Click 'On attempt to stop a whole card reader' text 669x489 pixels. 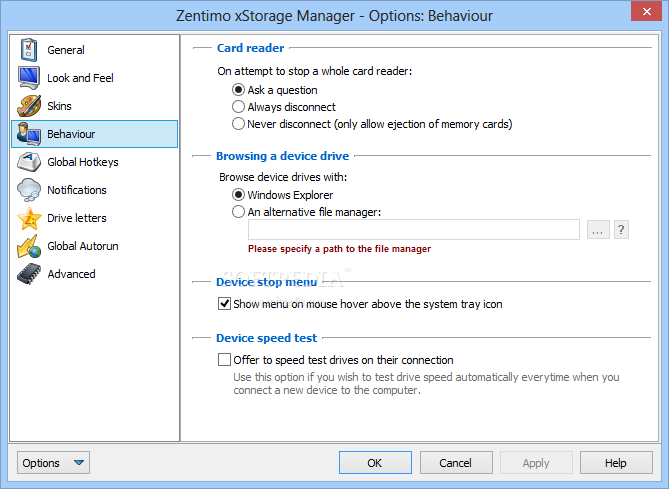(x=314, y=71)
